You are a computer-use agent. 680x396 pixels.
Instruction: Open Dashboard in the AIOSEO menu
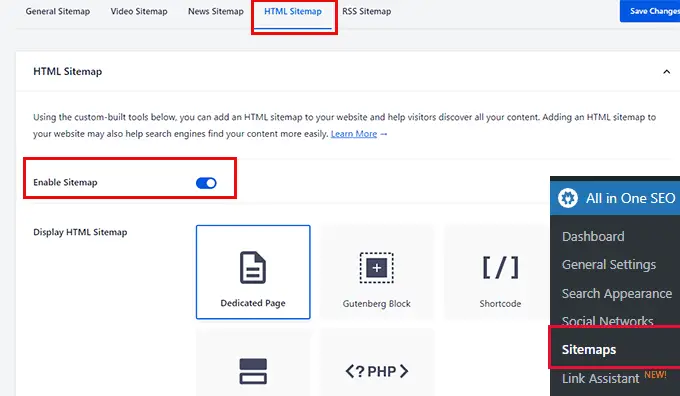tap(593, 236)
